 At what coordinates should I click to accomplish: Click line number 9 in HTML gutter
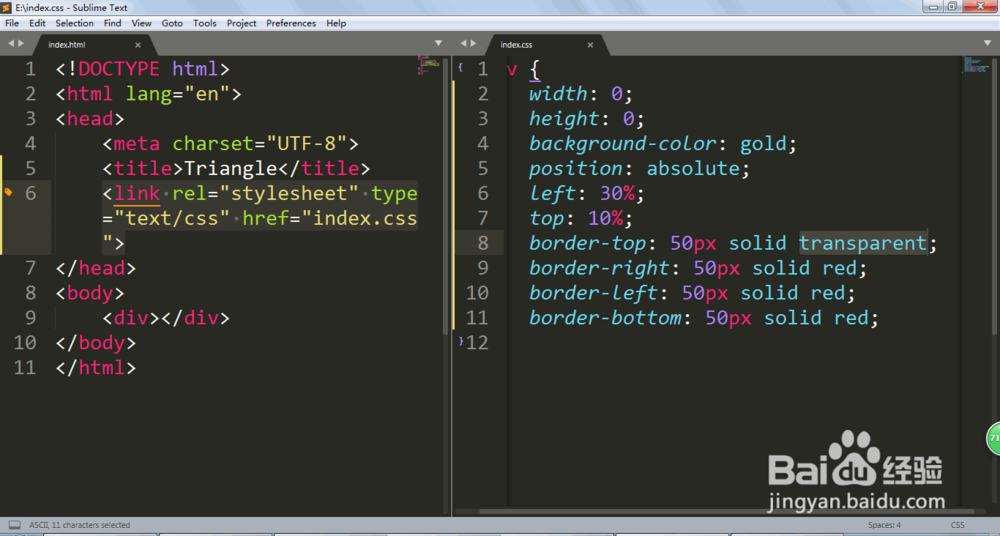[30, 317]
